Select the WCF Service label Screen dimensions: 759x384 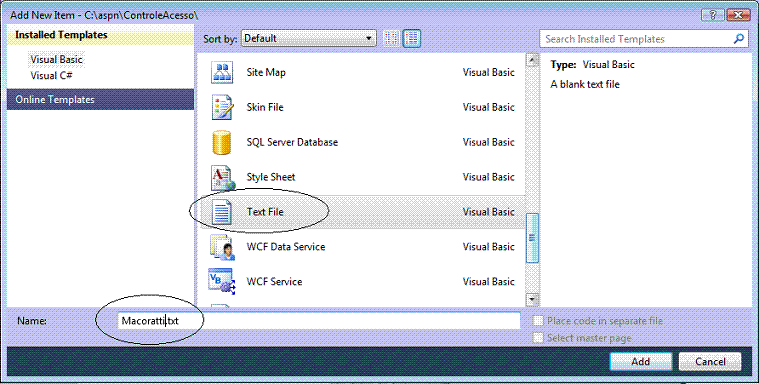pyautogui.click(x=274, y=282)
